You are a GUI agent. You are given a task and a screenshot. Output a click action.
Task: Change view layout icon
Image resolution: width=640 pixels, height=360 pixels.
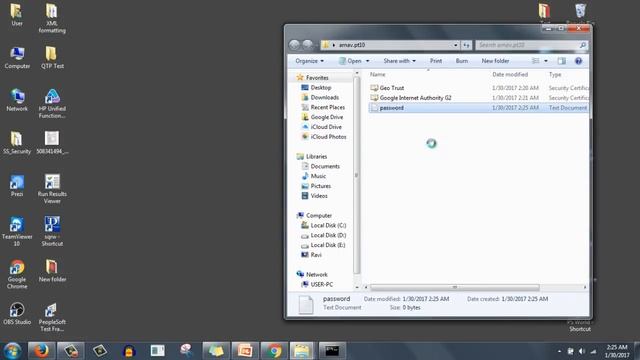536,61
